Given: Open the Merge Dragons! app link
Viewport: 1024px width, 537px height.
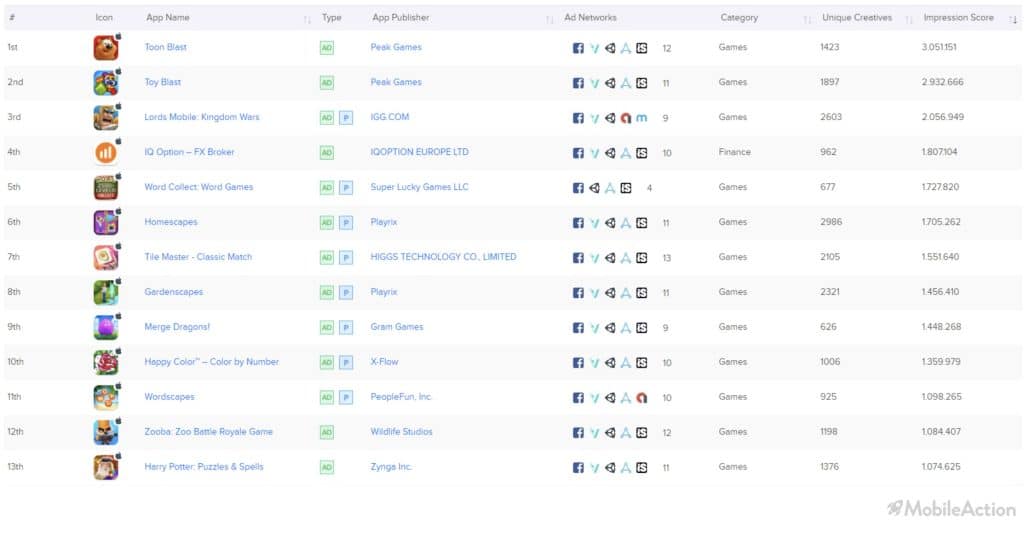Looking at the screenshot, I should pyautogui.click(x=177, y=327).
